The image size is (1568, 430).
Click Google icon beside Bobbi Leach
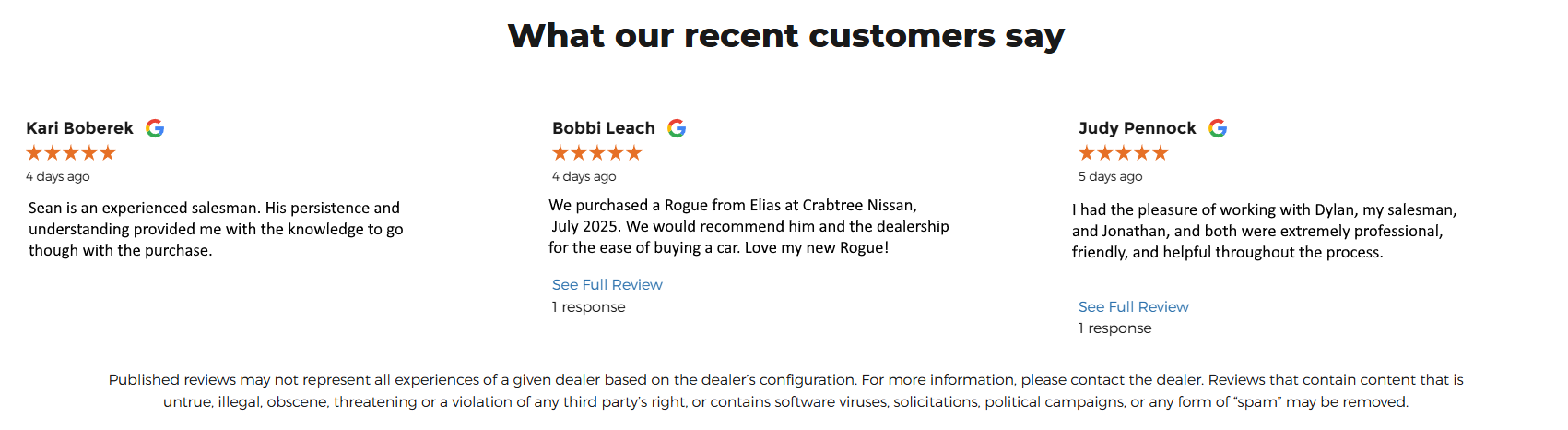coord(677,128)
